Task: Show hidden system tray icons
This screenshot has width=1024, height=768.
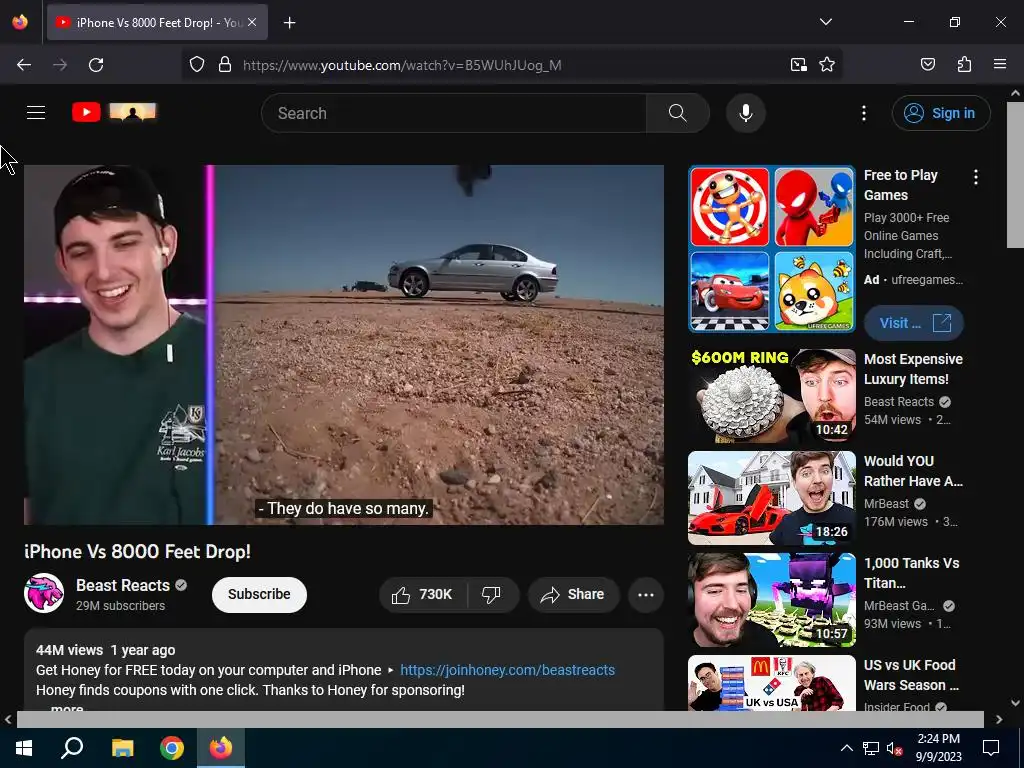Action: coord(846,748)
